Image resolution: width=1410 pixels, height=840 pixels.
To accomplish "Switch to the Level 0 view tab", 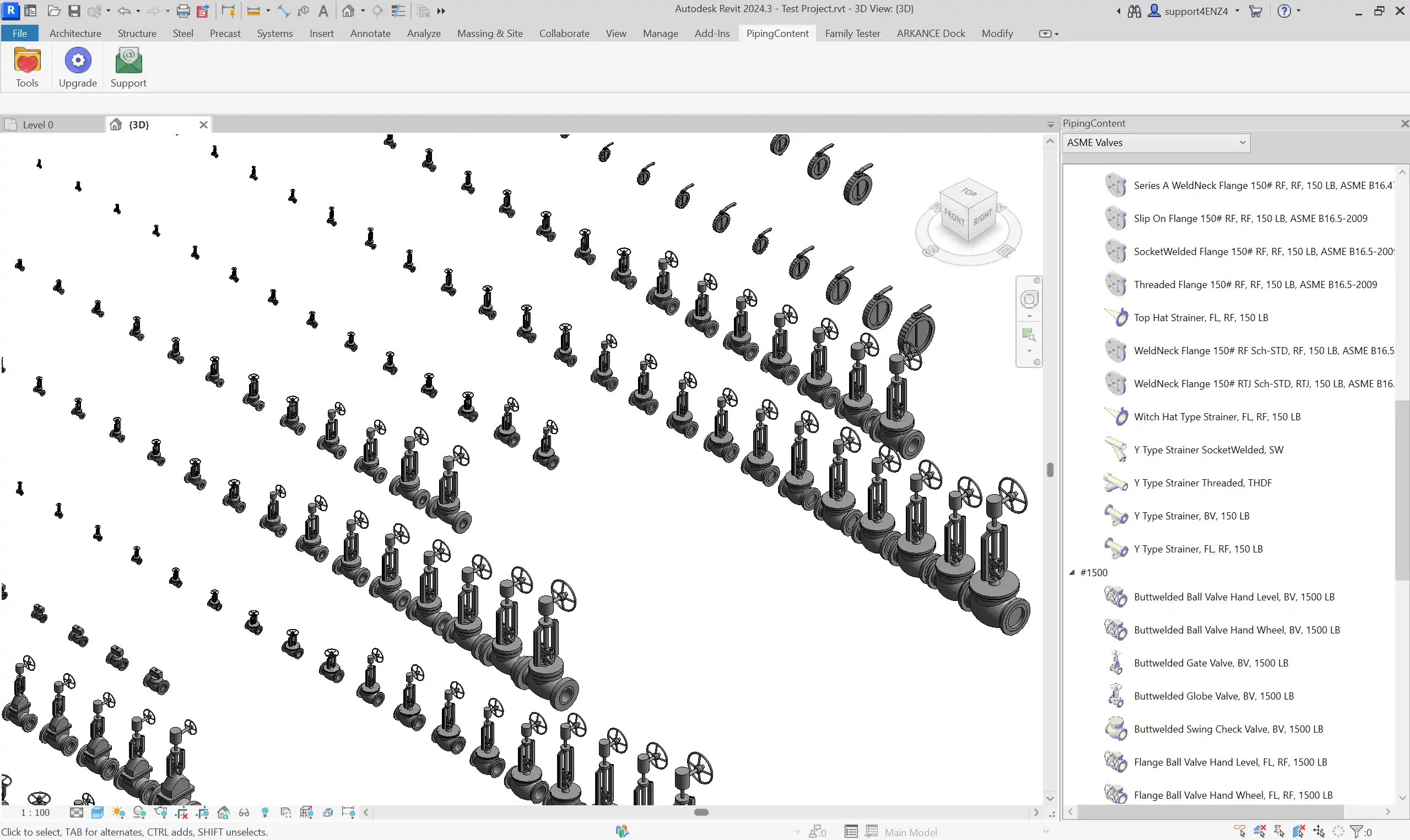I will coord(38,124).
